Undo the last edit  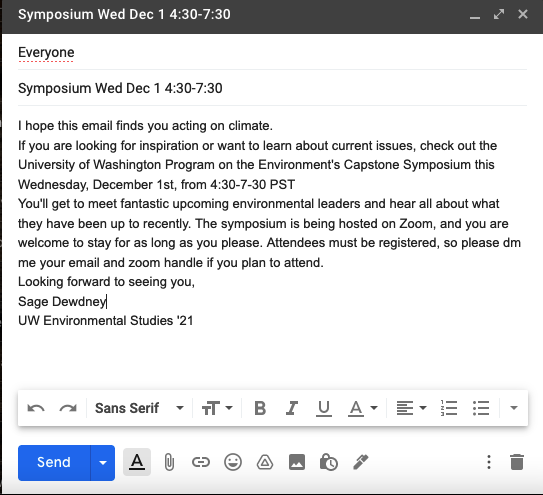[36, 408]
